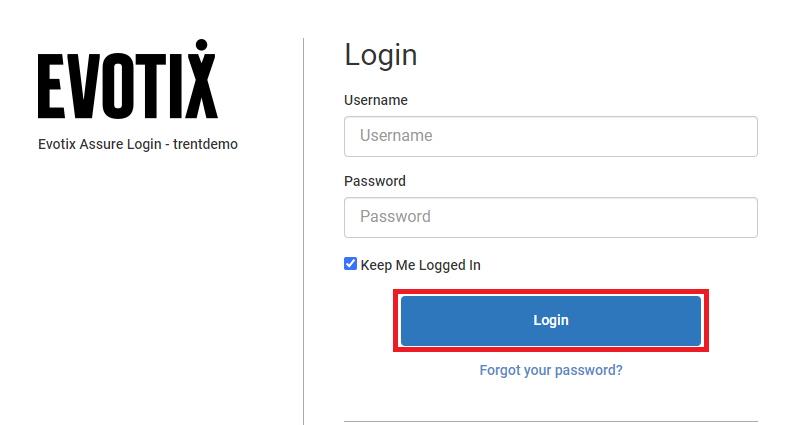Click the horizontal divider below Forgot password
The width and height of the screenshot is (795, 425).
pyautogui.click(x=550, y=421)
